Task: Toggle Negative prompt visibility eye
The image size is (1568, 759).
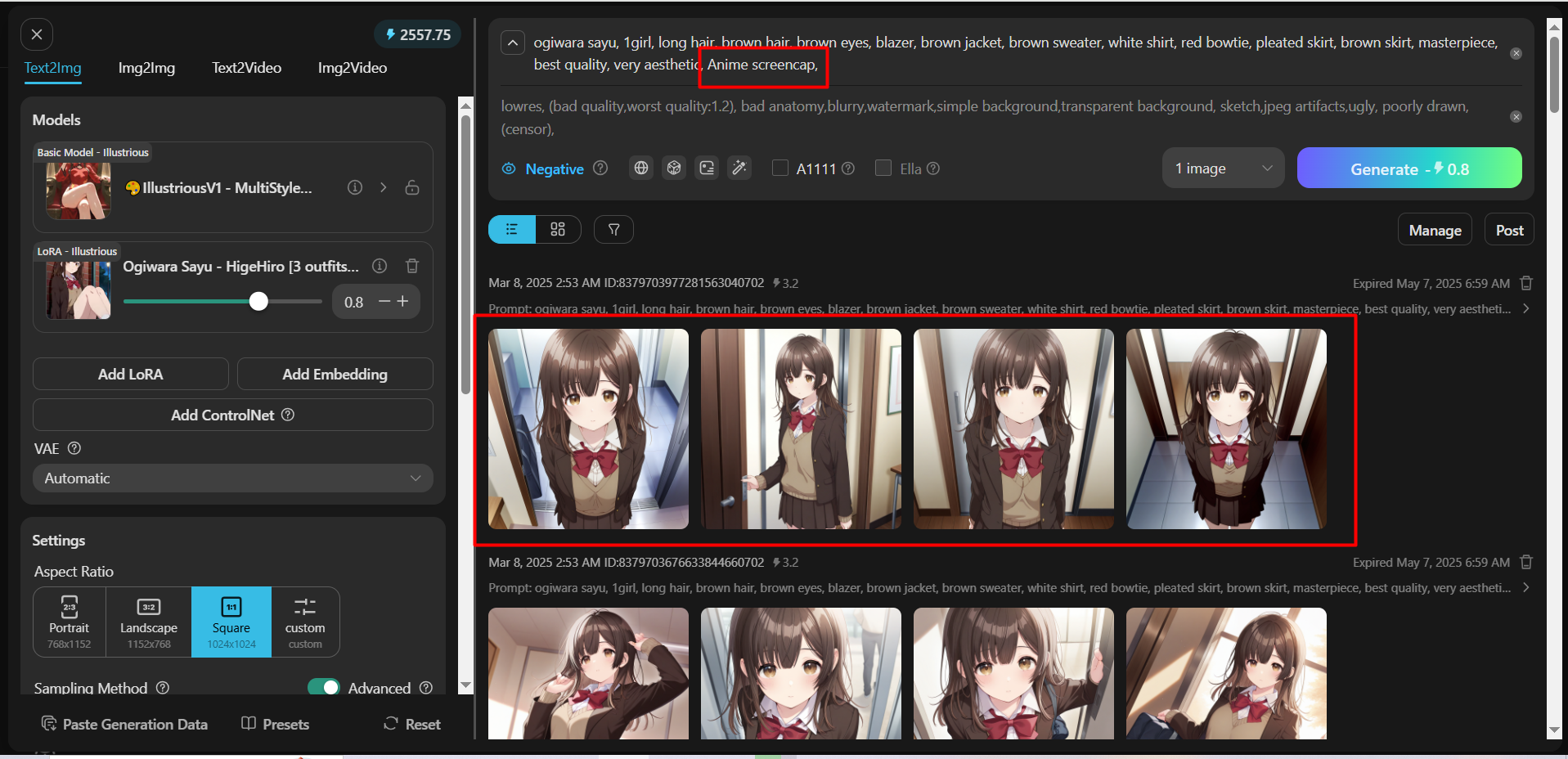Action: [509, 168]
